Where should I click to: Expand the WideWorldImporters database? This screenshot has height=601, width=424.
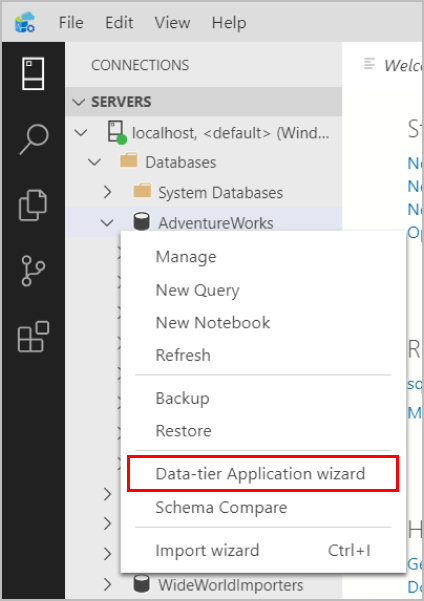(108, 585)
